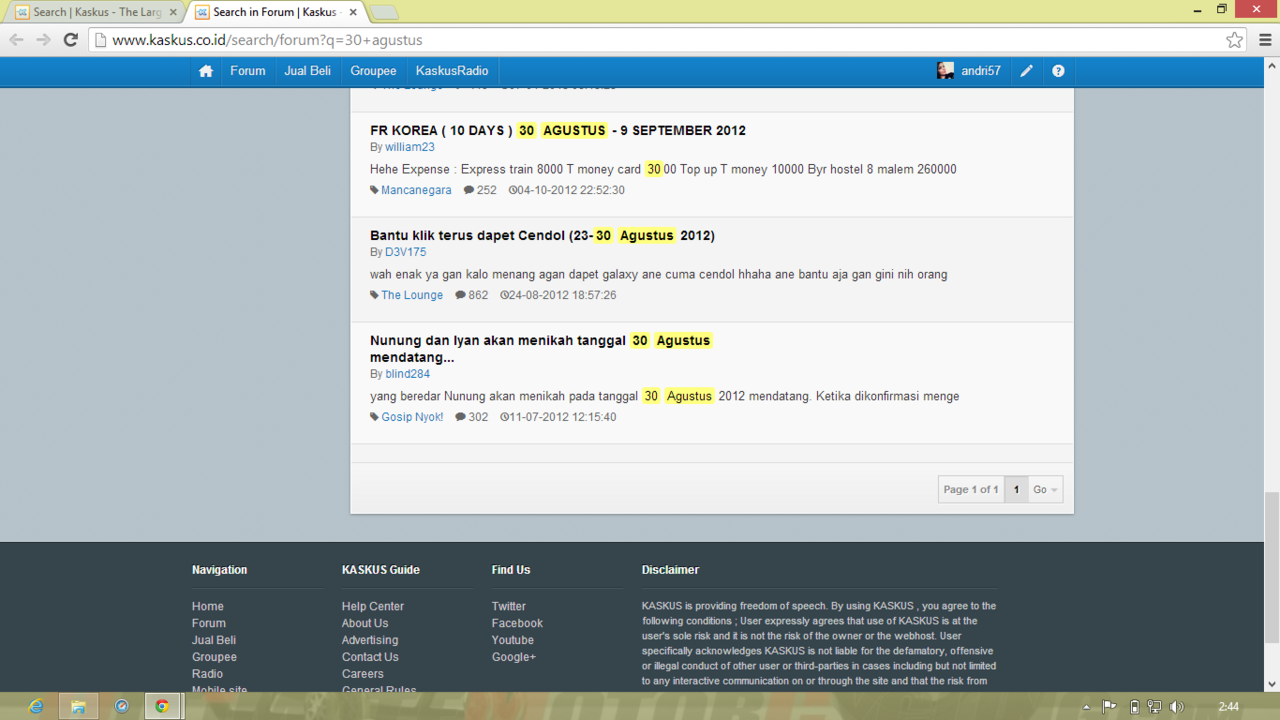Viewport: 1280px width, 720px height.
Task: Visit Twitter from Find Us
Action: 509,606
